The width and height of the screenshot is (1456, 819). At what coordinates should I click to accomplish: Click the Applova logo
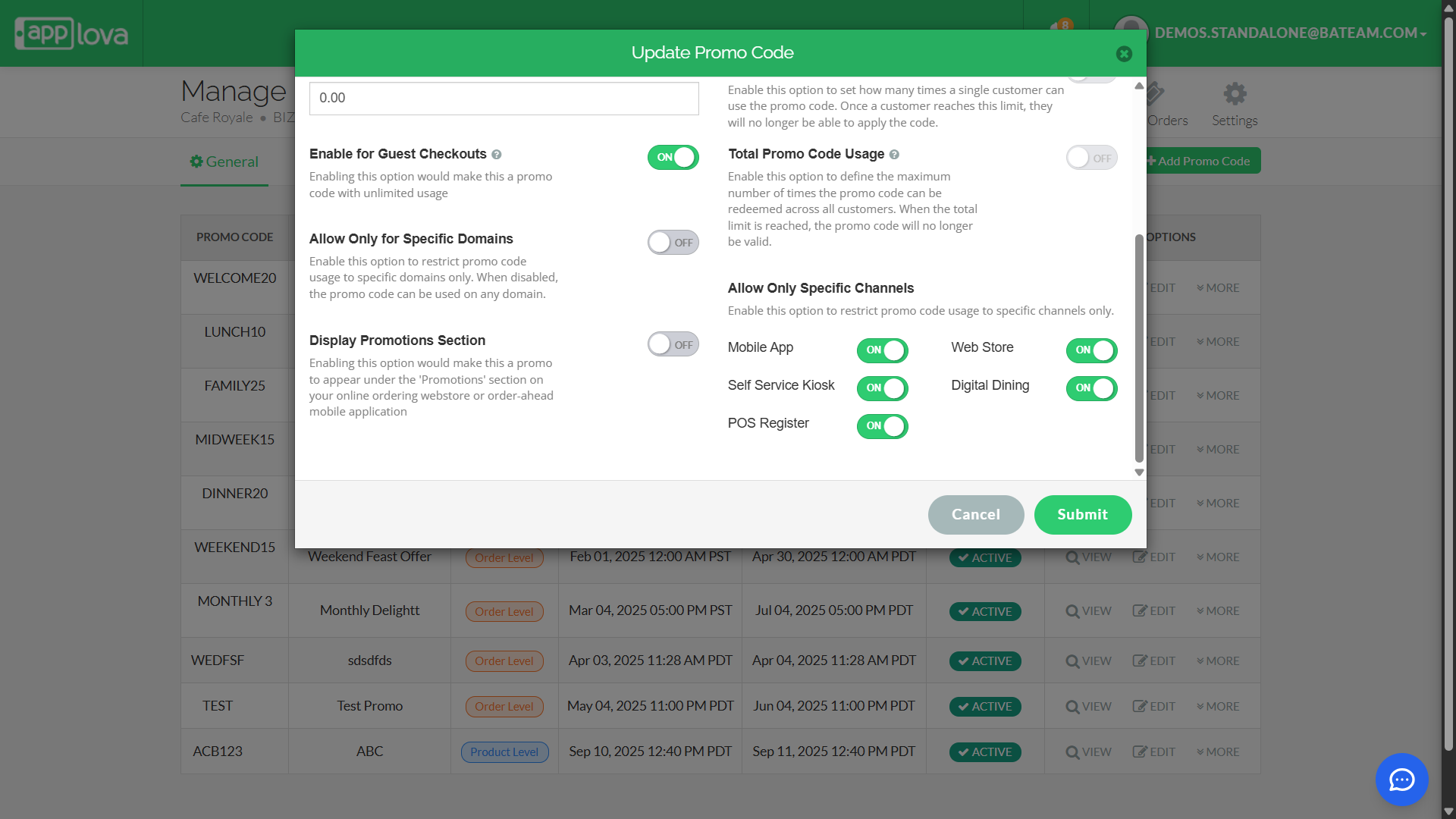click(72, 33)
